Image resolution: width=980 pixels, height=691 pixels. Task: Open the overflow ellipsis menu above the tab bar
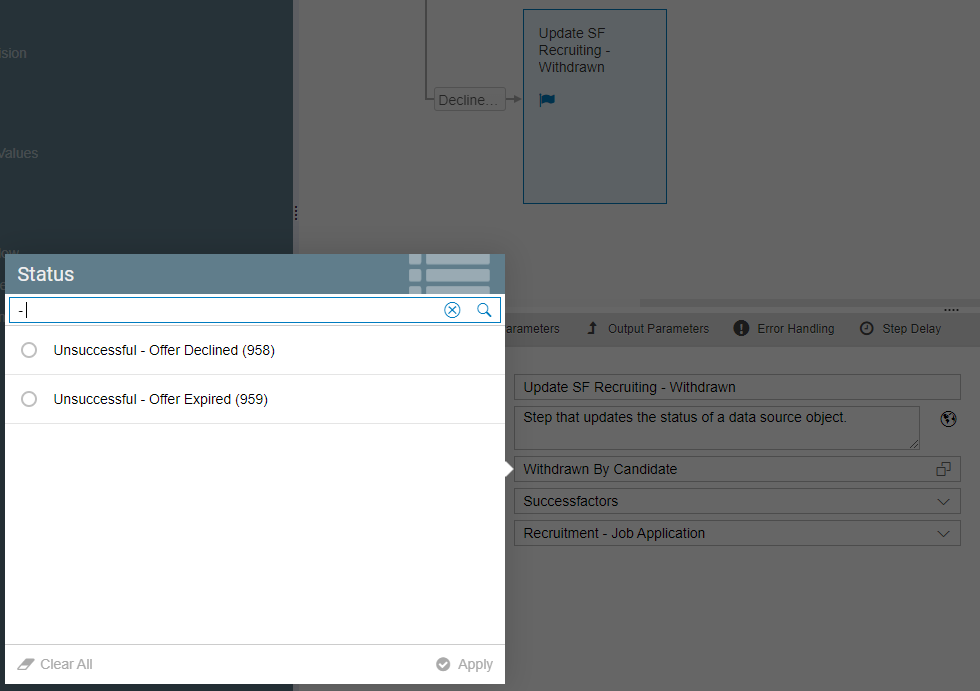click(x=952, y=310)
